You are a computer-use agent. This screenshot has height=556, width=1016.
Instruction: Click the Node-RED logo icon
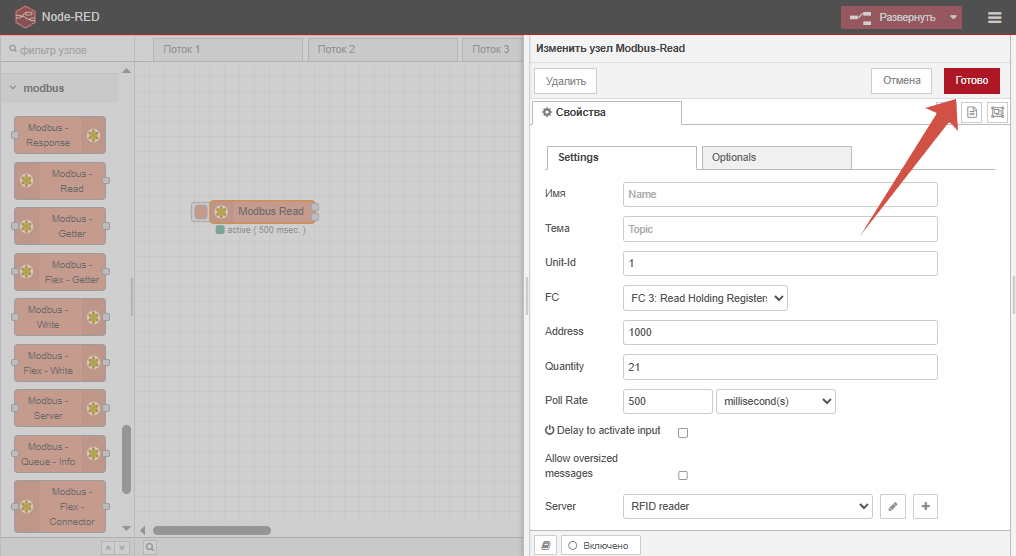tap(25, 17)
